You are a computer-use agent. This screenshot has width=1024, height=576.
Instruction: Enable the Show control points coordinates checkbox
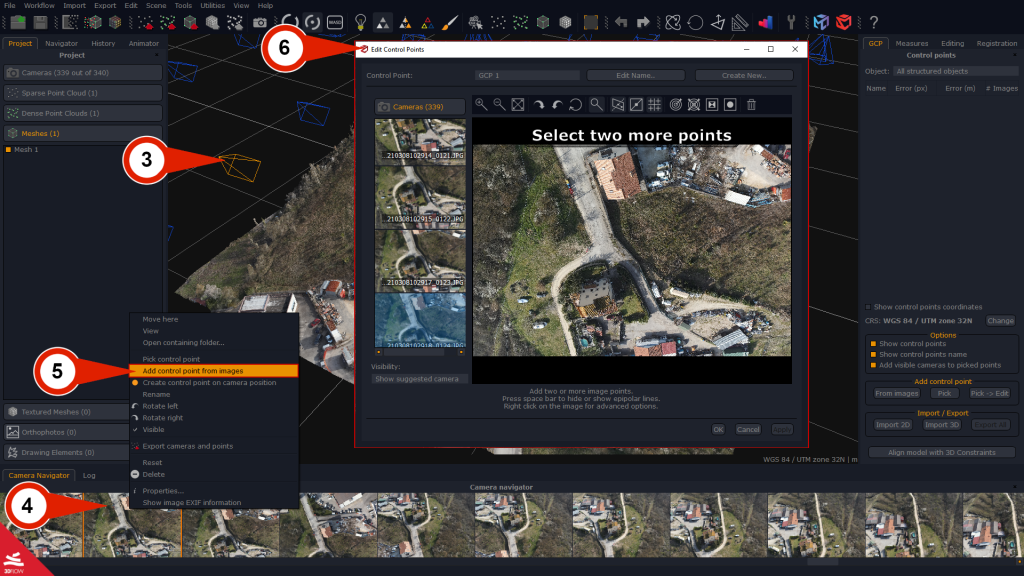click(x=869, y=307)
